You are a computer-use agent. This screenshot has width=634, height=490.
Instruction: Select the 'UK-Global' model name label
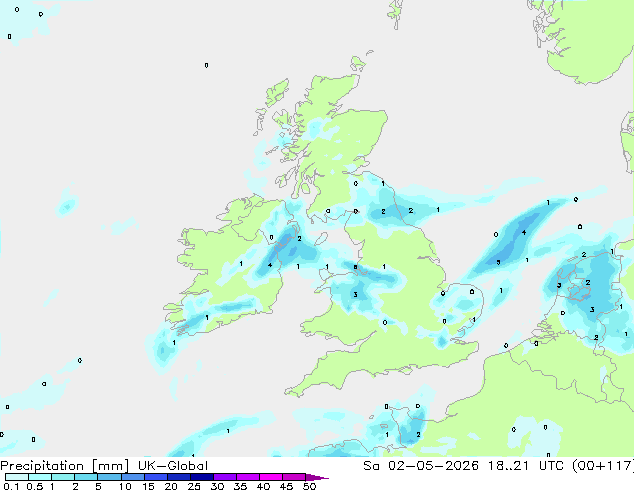point(173,466)
